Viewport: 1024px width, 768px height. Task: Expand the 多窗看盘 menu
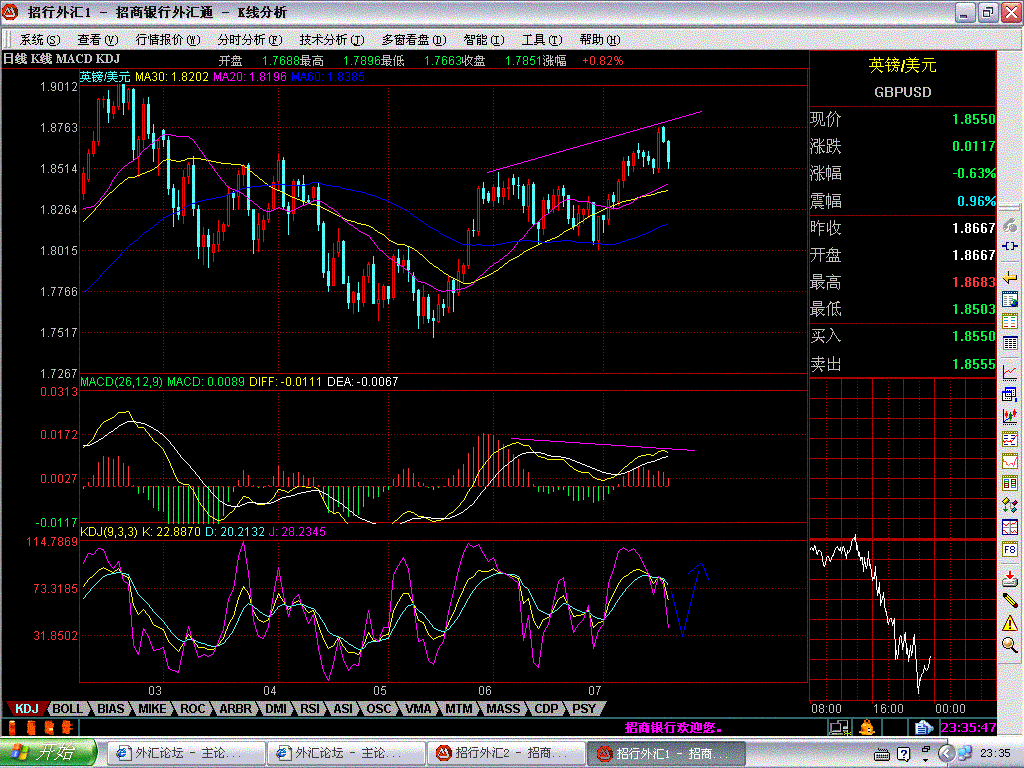point(412,40)
